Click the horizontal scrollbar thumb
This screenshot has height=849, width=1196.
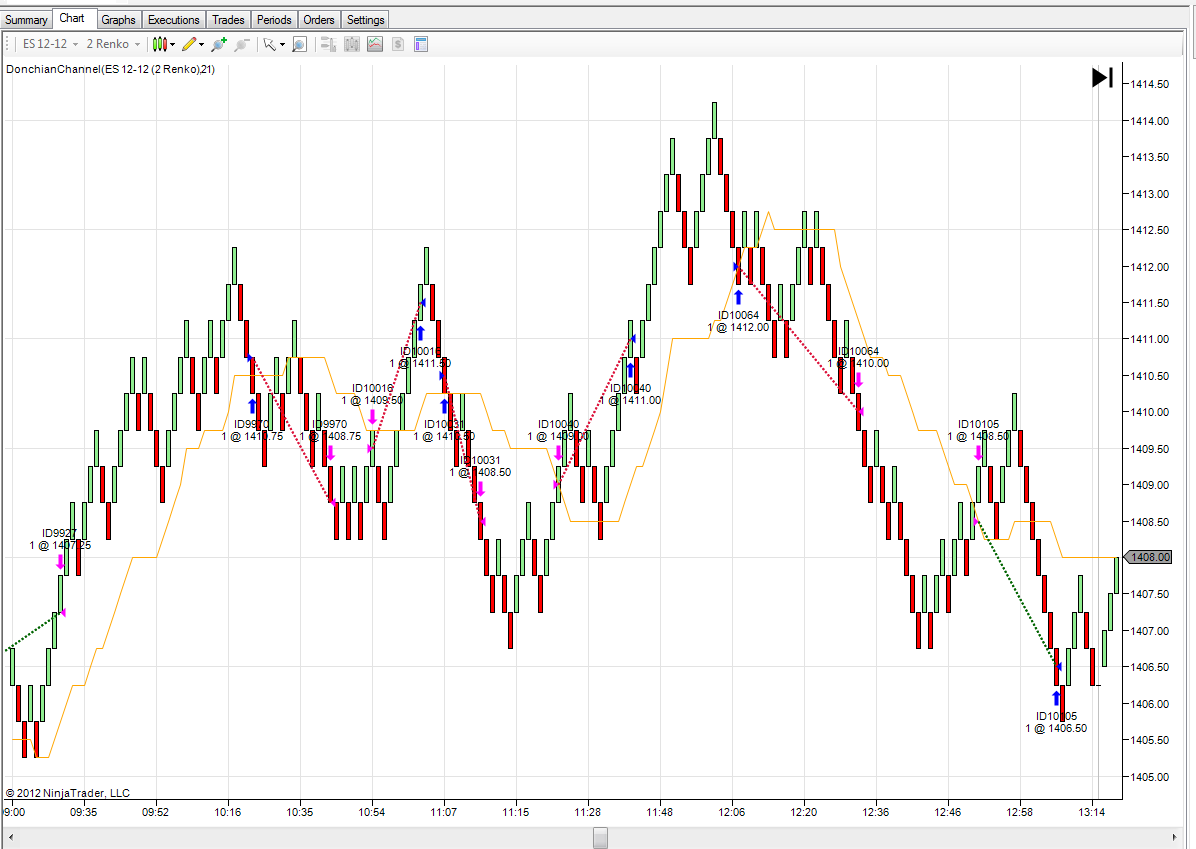(600, 838)
